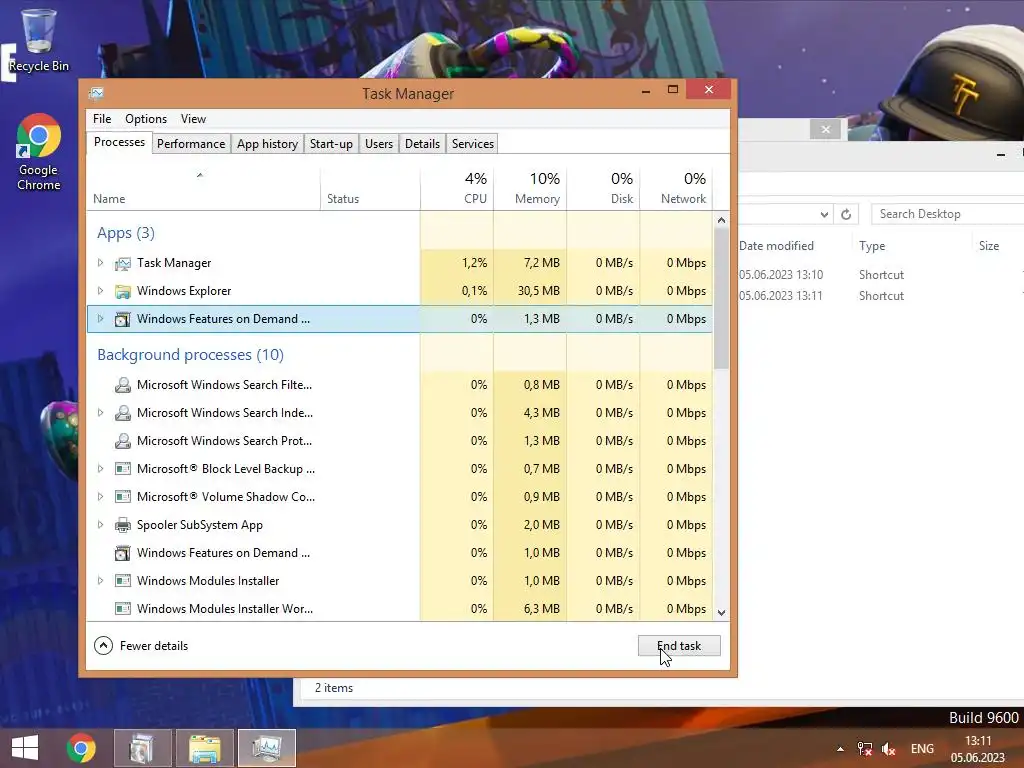The width and height of the screenshot is (1024, 768).
Task: Switch to the Services tab
Action: coord(473,144)
